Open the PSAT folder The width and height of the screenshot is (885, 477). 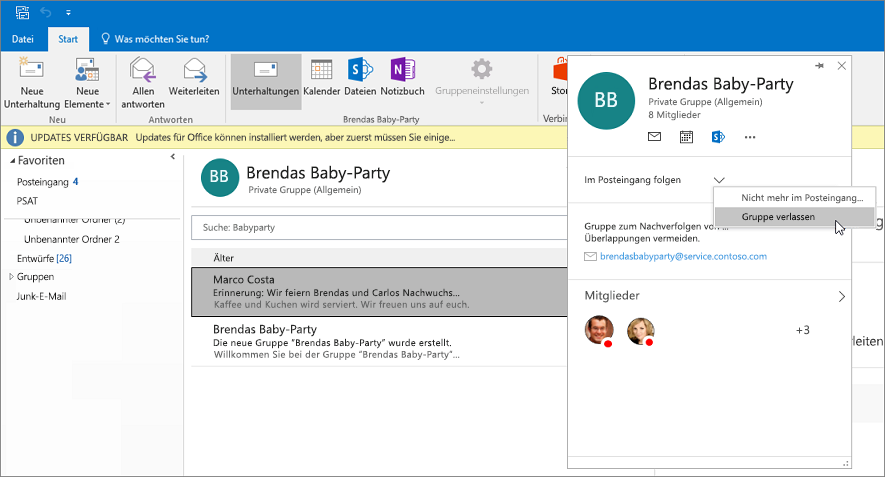coord(27,201)
